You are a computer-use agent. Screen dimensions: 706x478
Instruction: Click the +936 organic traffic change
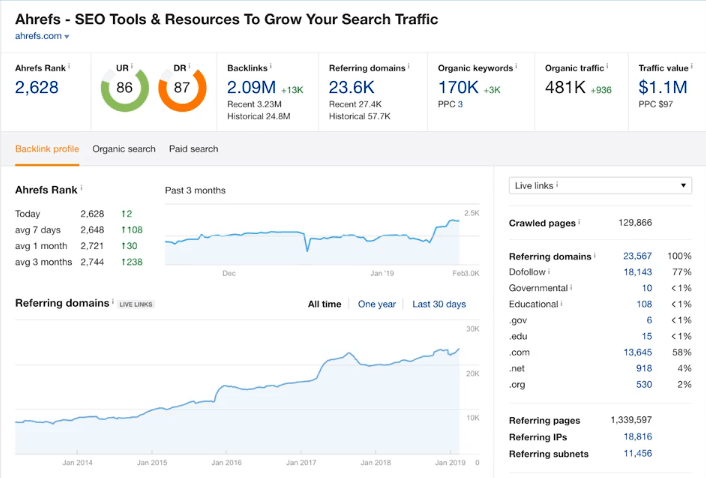[x=601, y=90]
